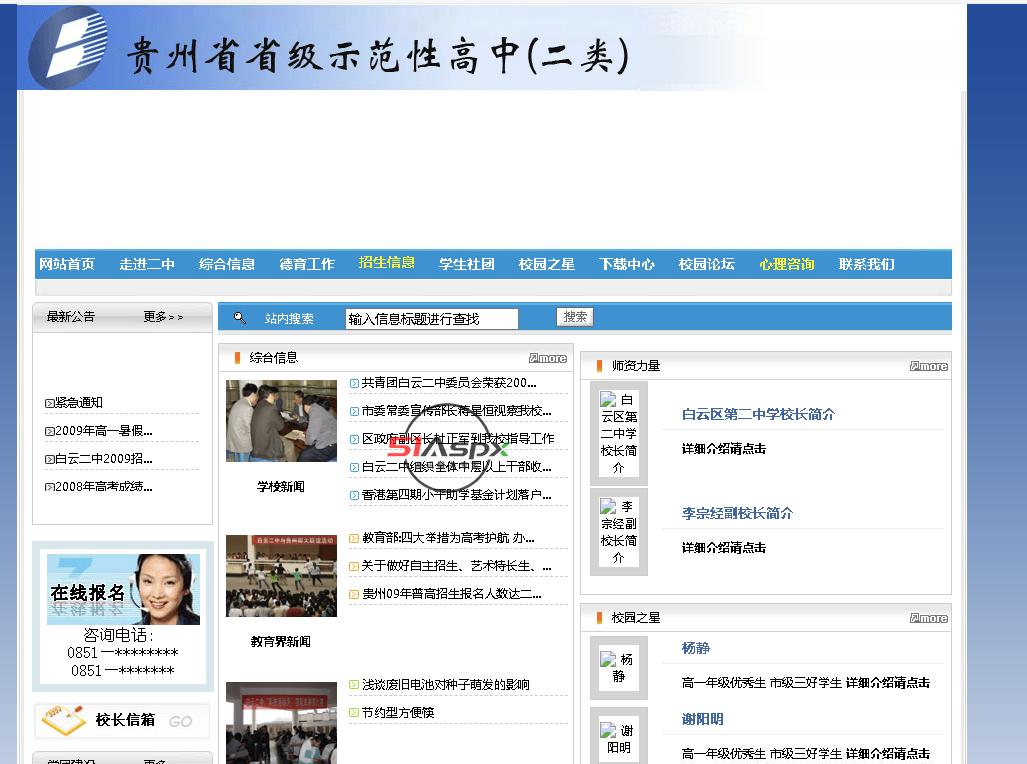The height and width of the screenshot is (764, 1027).
Task: Click the school logo in the header
Action: tap(68, 47)
